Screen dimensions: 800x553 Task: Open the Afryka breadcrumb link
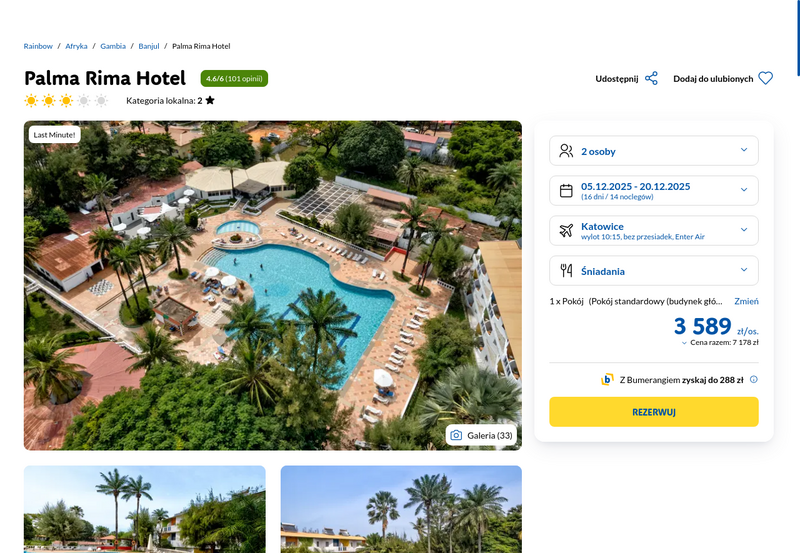pos(76,46)
